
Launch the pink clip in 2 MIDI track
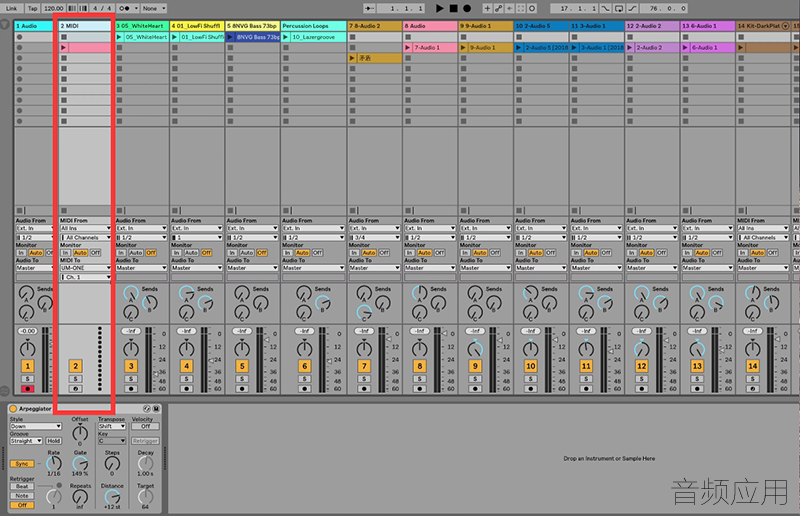pyautogui.click(x=64, y=47)
